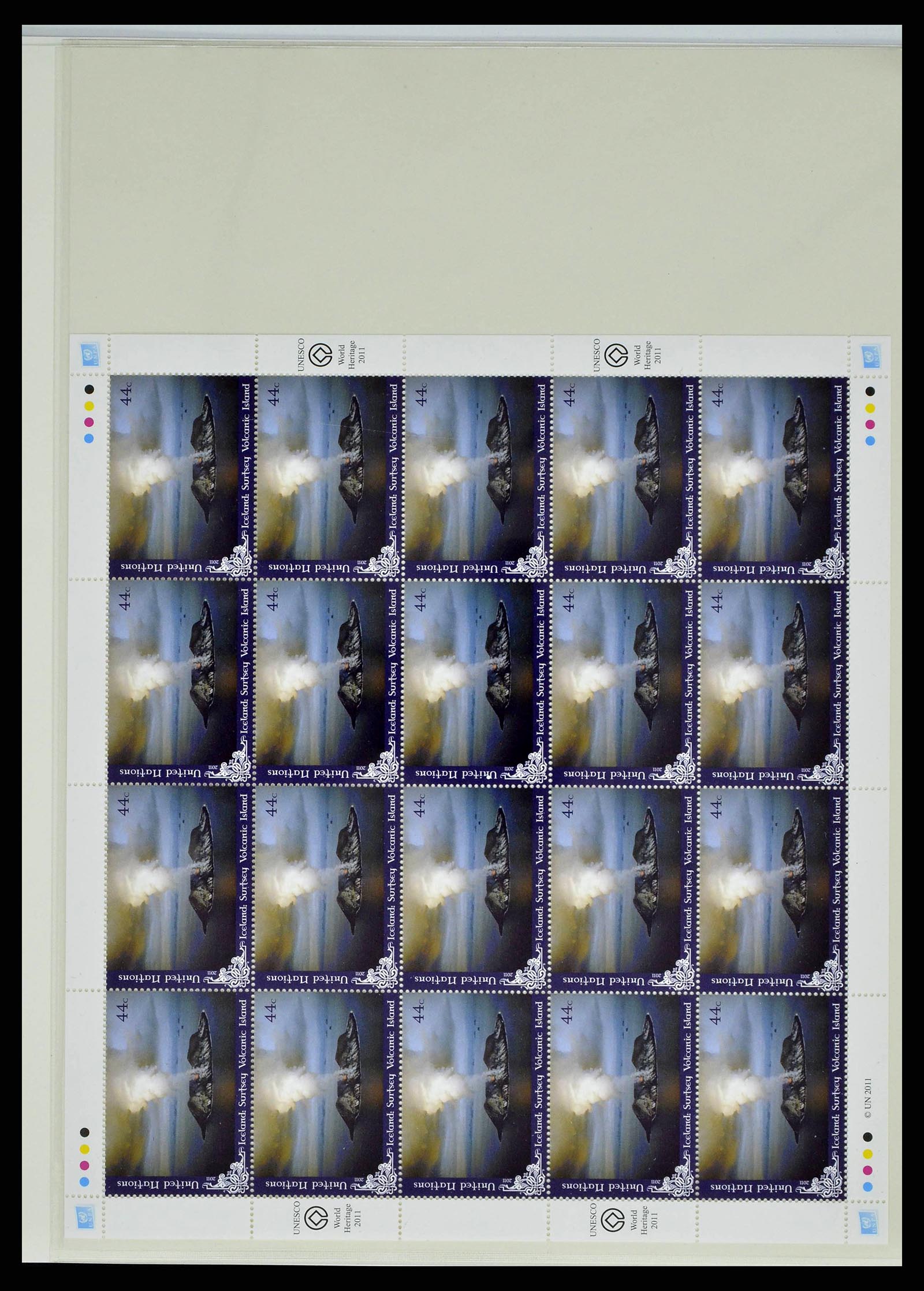Click the black color dot in the top-left margin
Screen dimensions: 924x1291
(x=88, y=390)
